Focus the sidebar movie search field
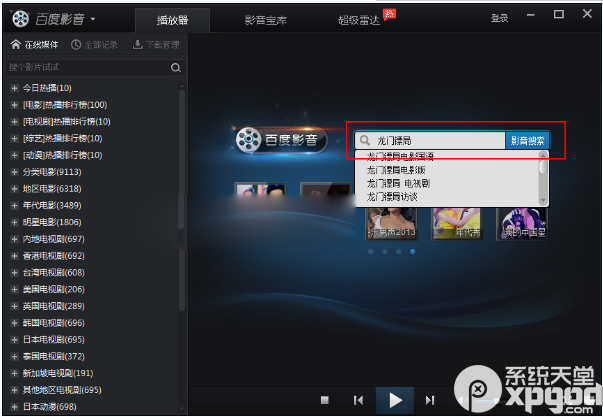This screenshot has width=603, height=417. click(88, 67)
